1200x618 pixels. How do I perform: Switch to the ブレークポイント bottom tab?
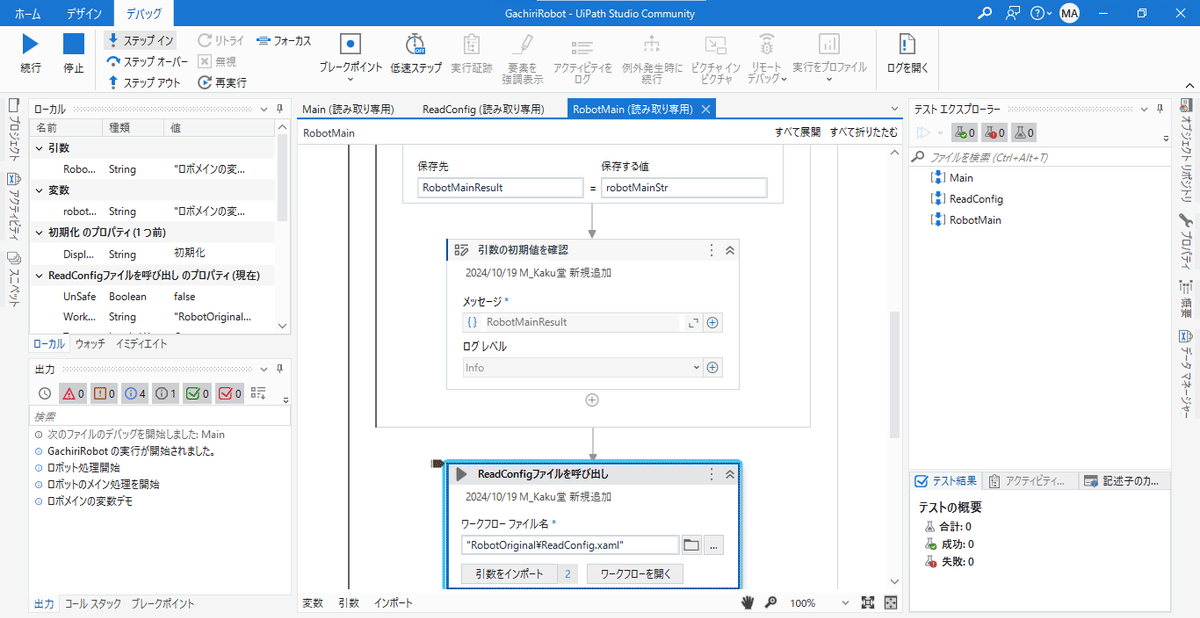(162, 604)
